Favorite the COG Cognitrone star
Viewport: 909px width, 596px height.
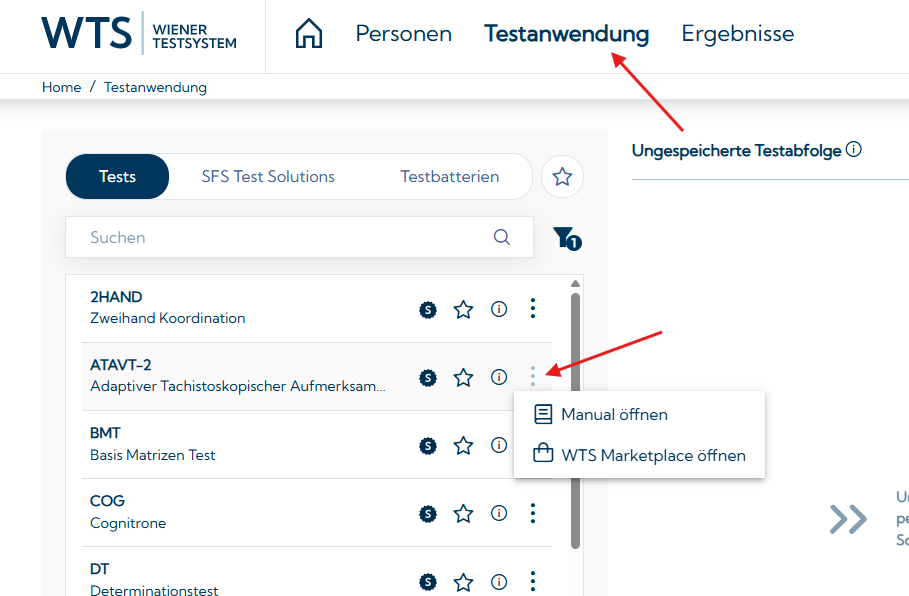pos(463,513)
